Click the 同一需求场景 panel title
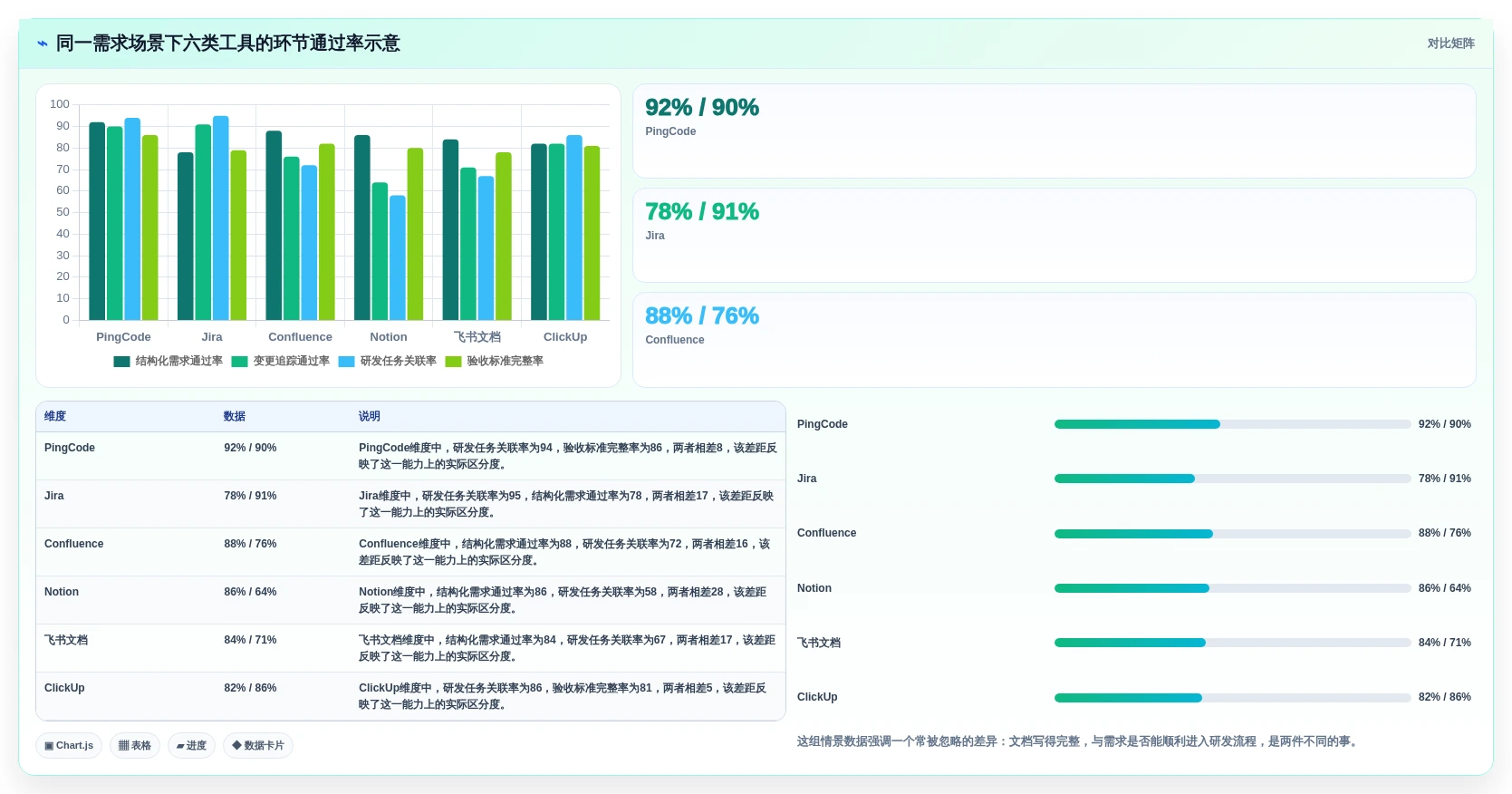This screenshot has height=794, width=1512. [x=227, y=44]
